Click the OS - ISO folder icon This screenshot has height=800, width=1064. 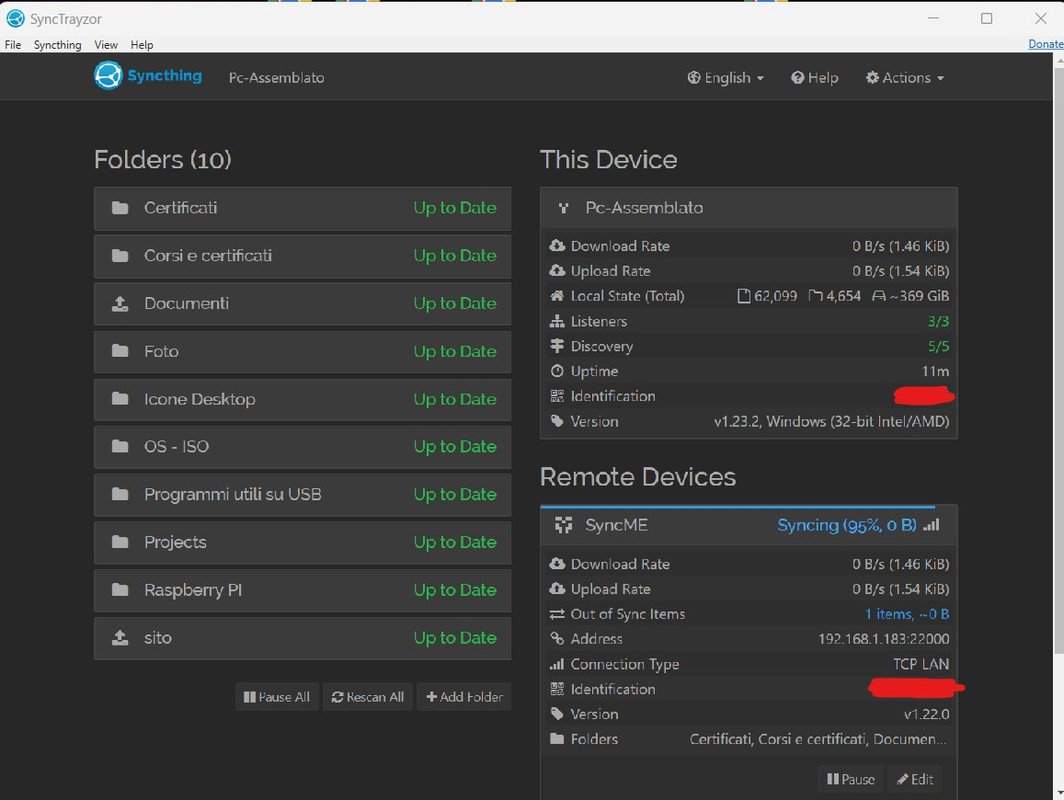(120, 446)
